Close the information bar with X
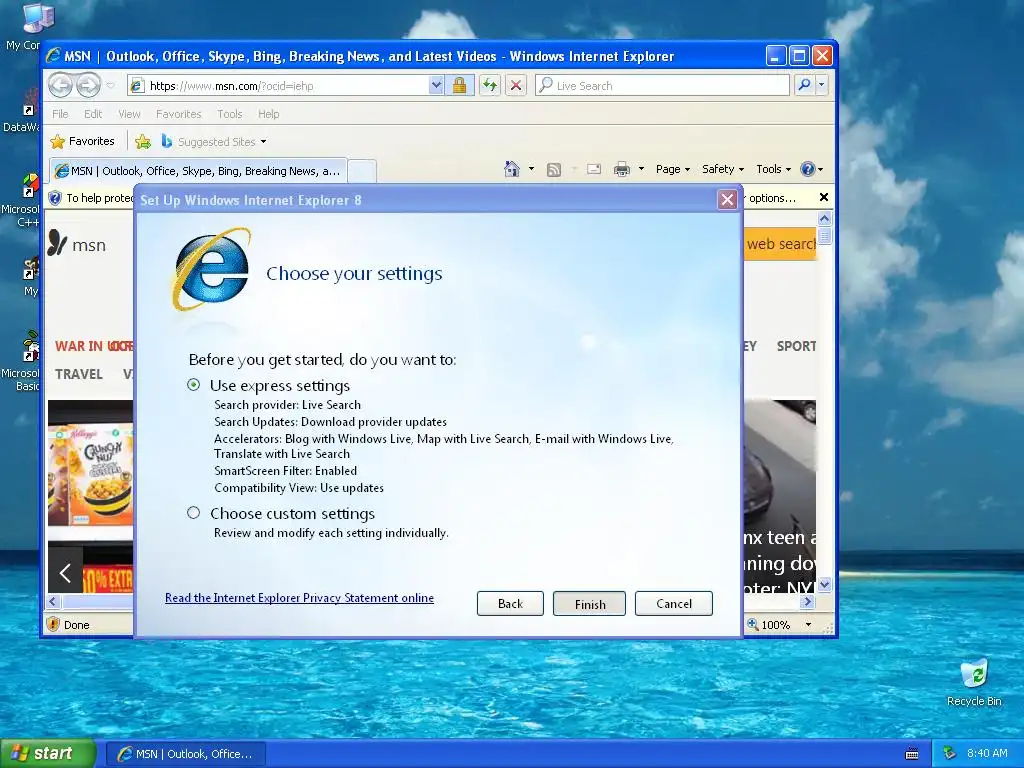The height and width of the screenshot is (768, 1024). 824,197
